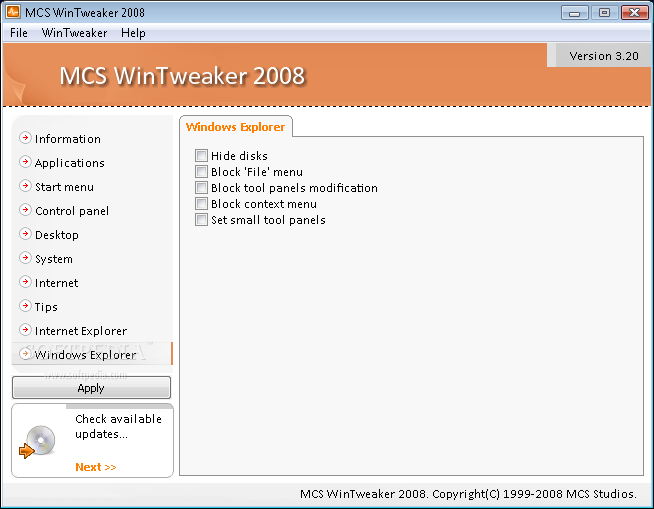Close the WinTweaker window
The width and height of the screenshot is (654, 509).
tap(634, 13)
